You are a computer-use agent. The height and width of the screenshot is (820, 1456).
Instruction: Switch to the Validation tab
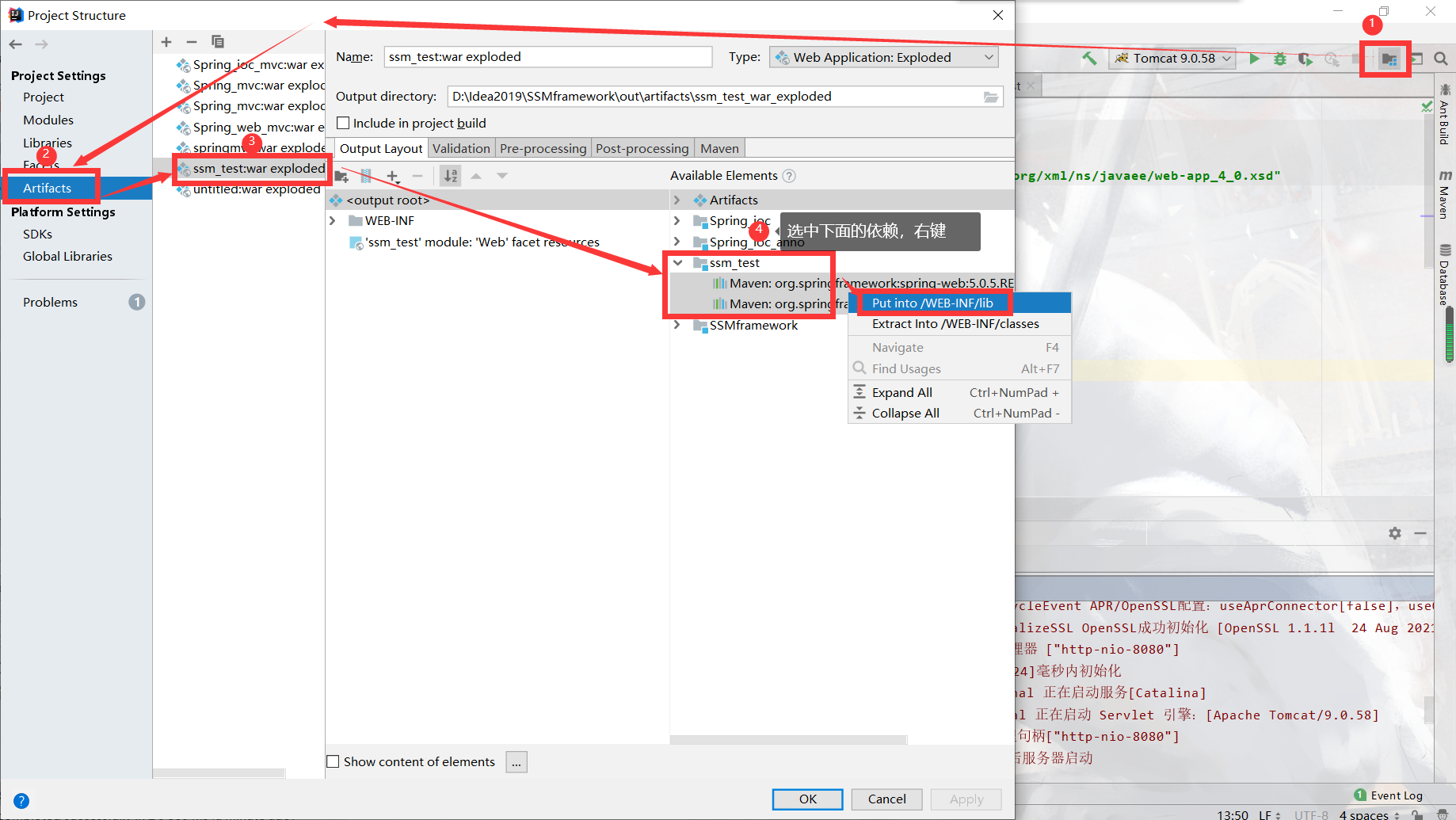(x=461, y=148)
